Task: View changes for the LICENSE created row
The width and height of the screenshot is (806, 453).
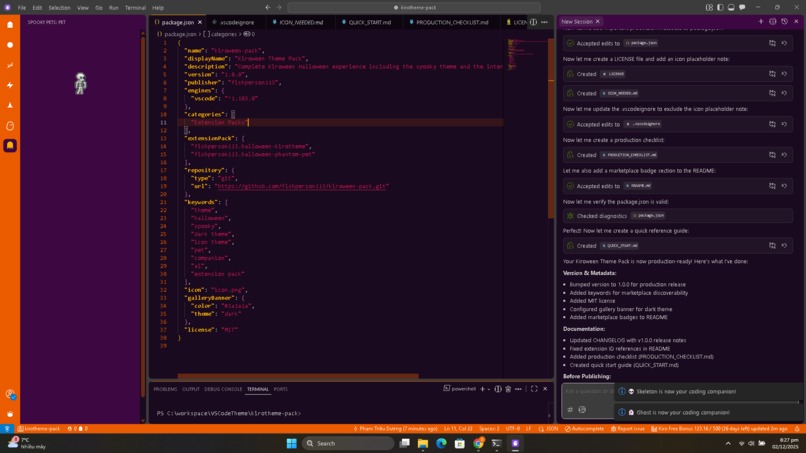Action: (x=772, y=74)
